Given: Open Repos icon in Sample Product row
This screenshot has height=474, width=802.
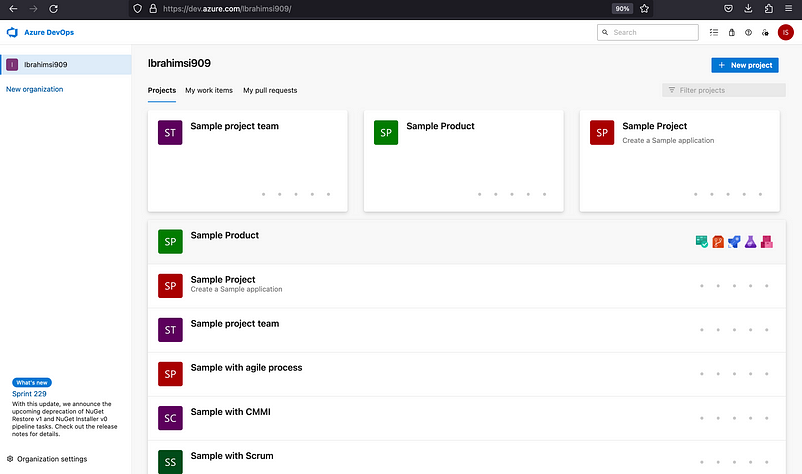Looking at the screenshot, I should coord(718,241).
